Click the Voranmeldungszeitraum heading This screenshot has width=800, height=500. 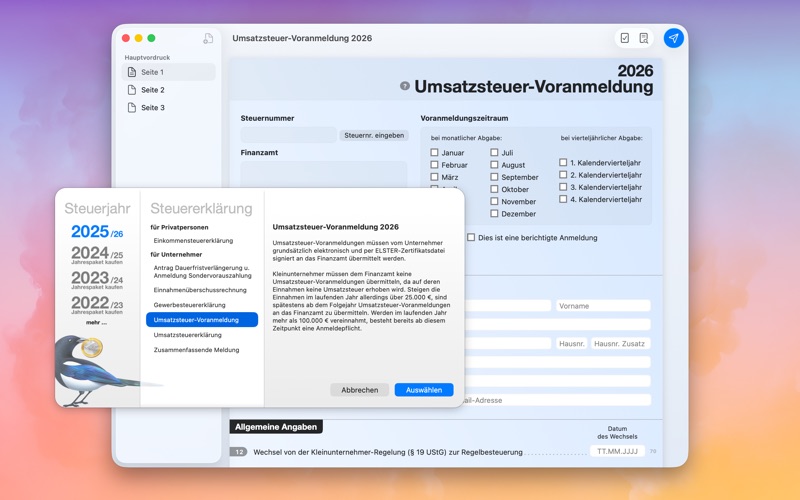click(x=464, y=118)
